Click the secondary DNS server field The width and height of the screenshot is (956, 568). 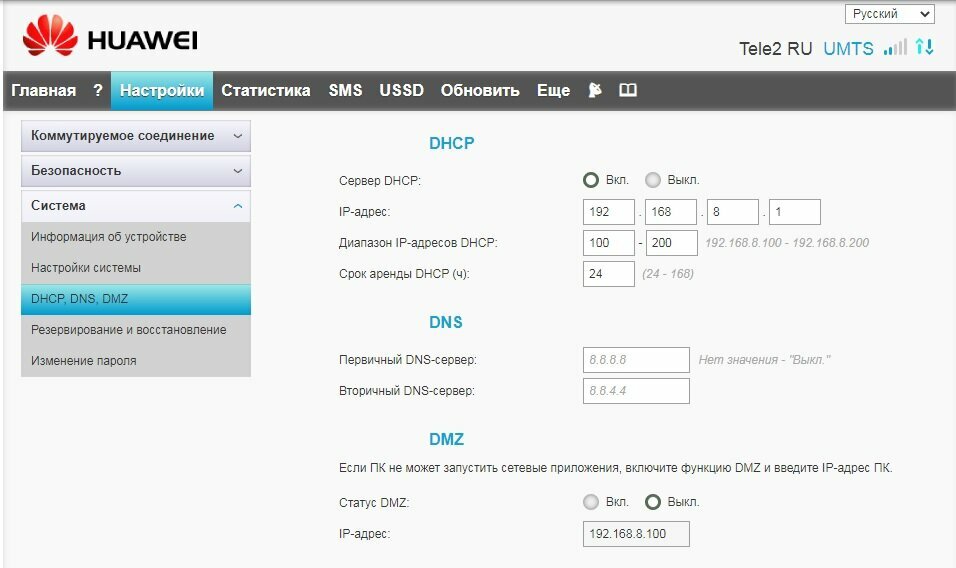click(636, 391)
